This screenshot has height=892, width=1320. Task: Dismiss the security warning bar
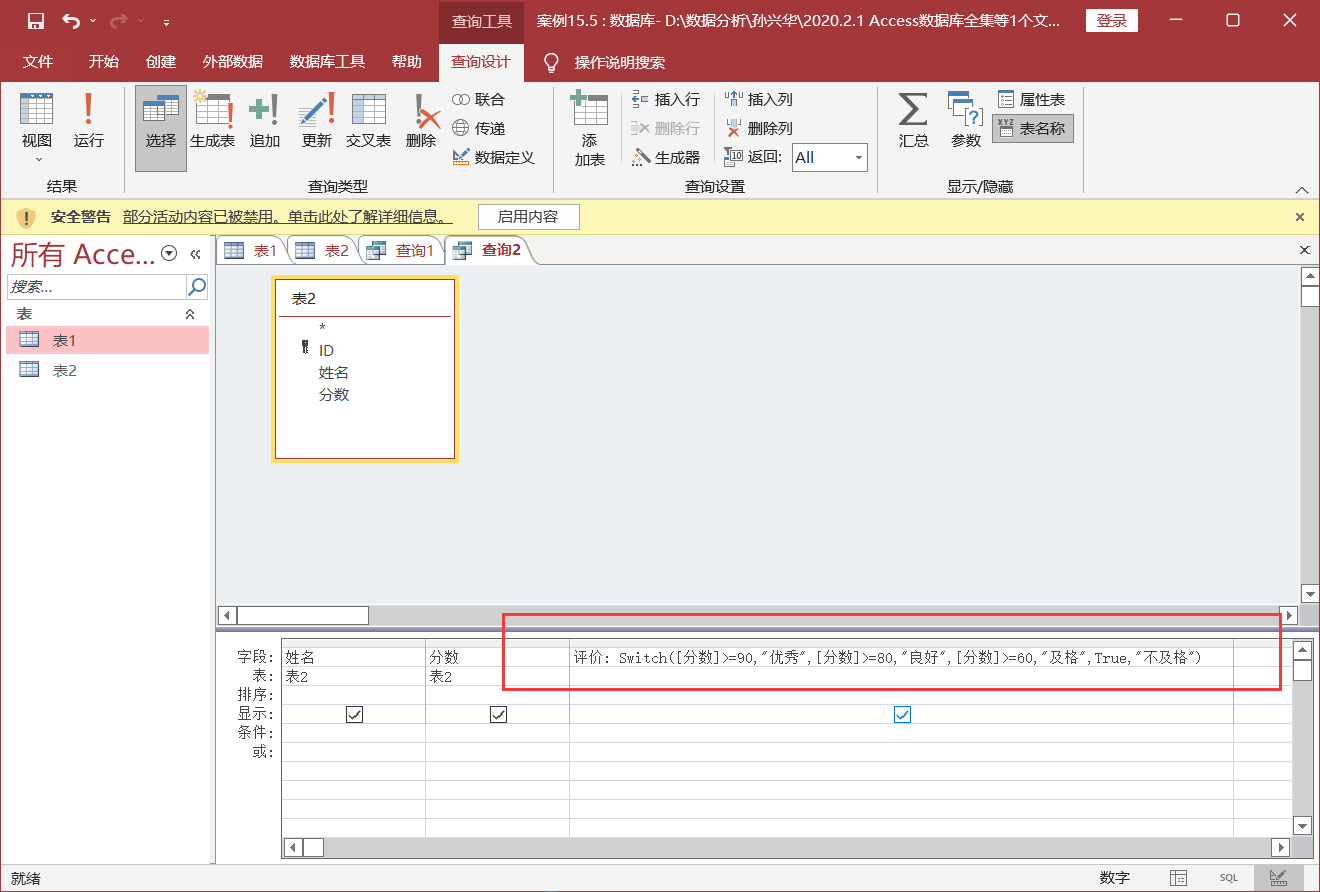click(x=1300, y=217)
